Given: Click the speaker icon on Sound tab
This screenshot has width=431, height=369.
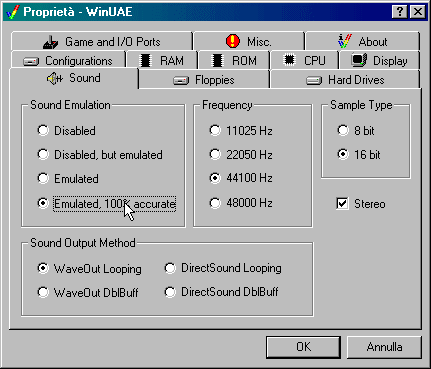Looking at the screenshot, I should (x=55, y=79).
